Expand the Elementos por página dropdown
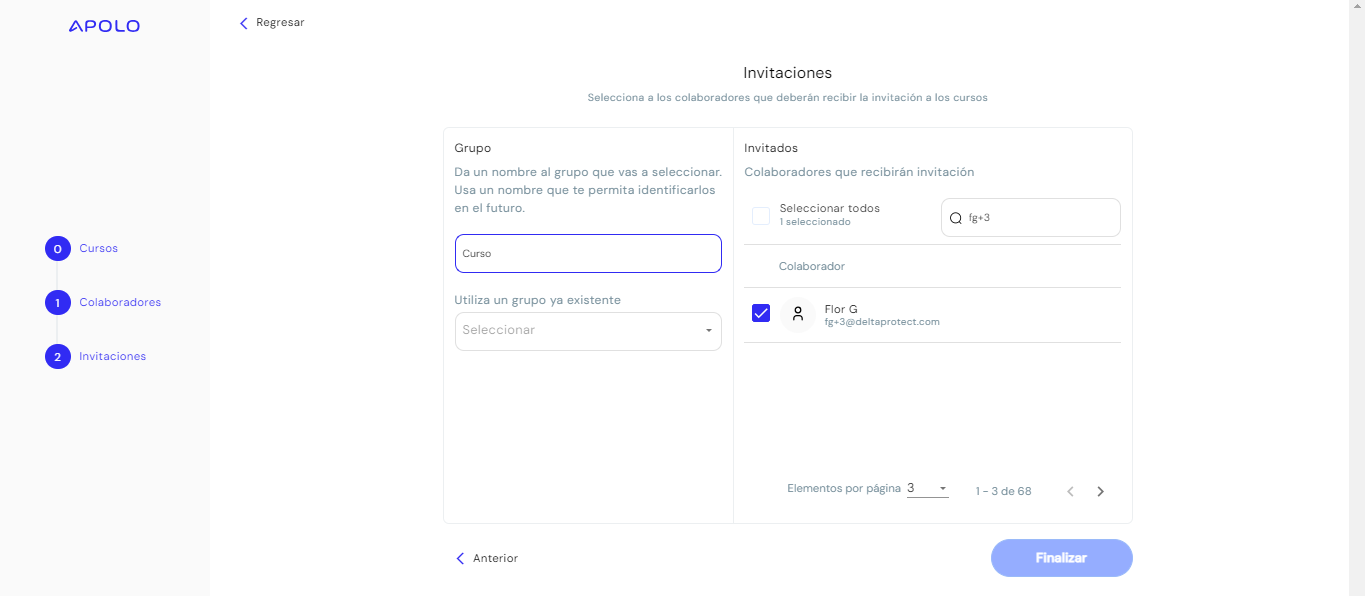 click(x=927, y=488)
